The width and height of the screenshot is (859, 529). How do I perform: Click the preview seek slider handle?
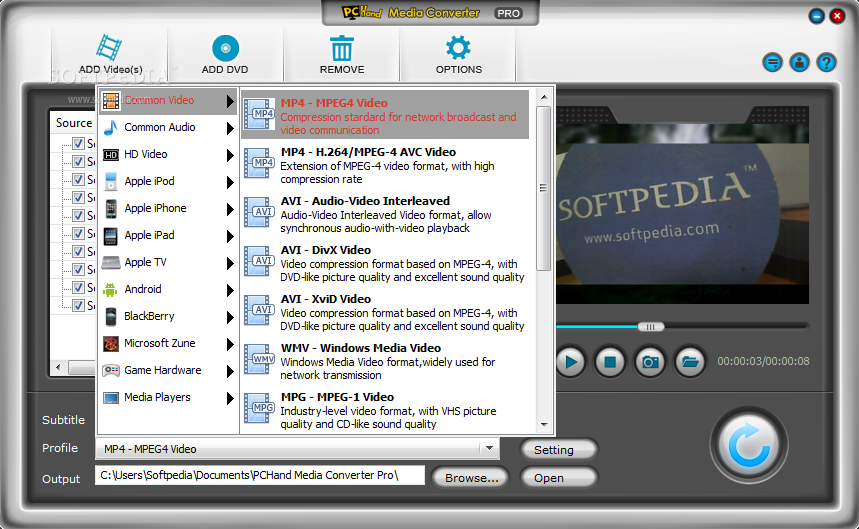coord(650,327)
